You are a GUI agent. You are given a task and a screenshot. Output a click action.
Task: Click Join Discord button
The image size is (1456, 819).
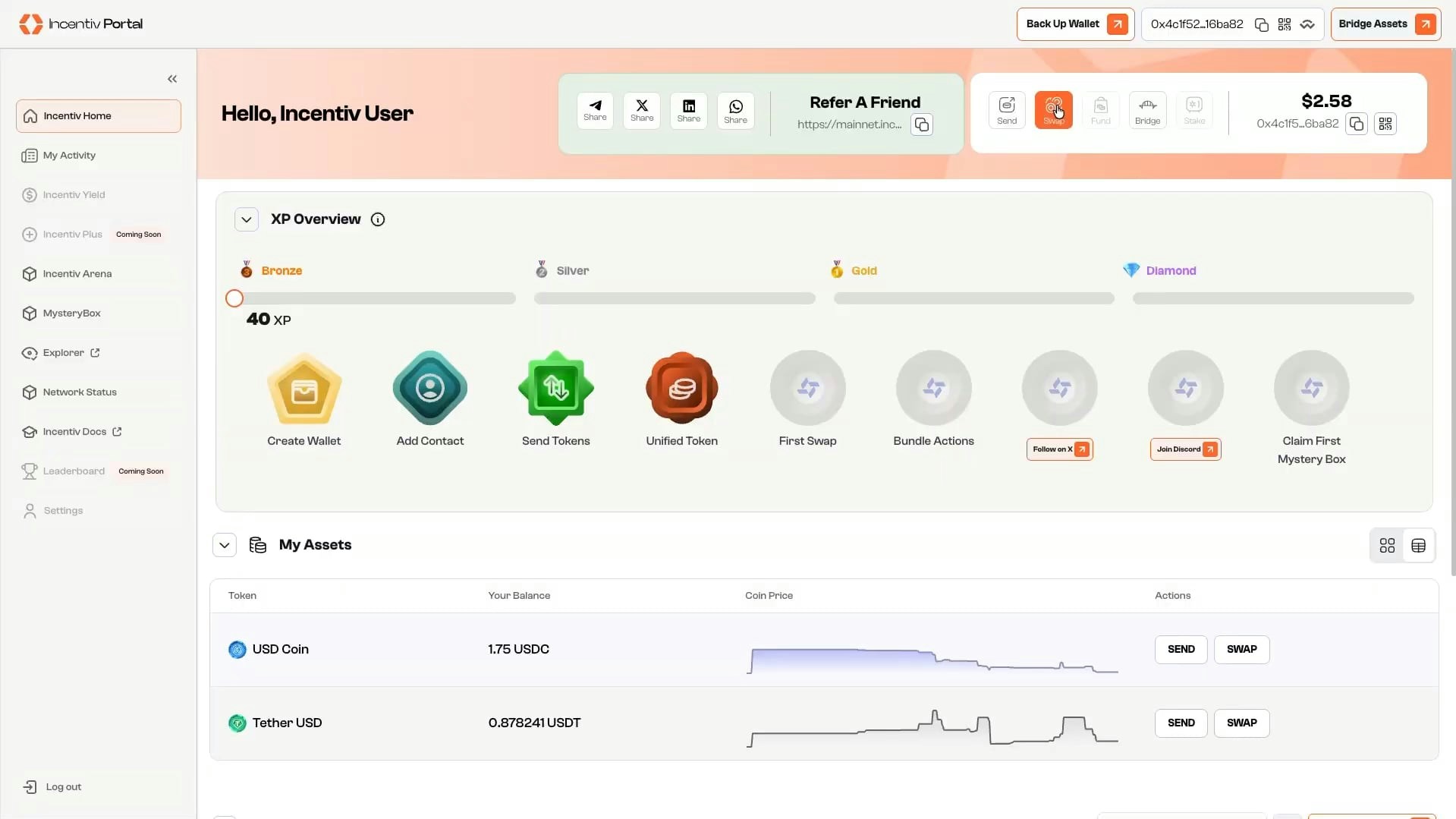1185,449
